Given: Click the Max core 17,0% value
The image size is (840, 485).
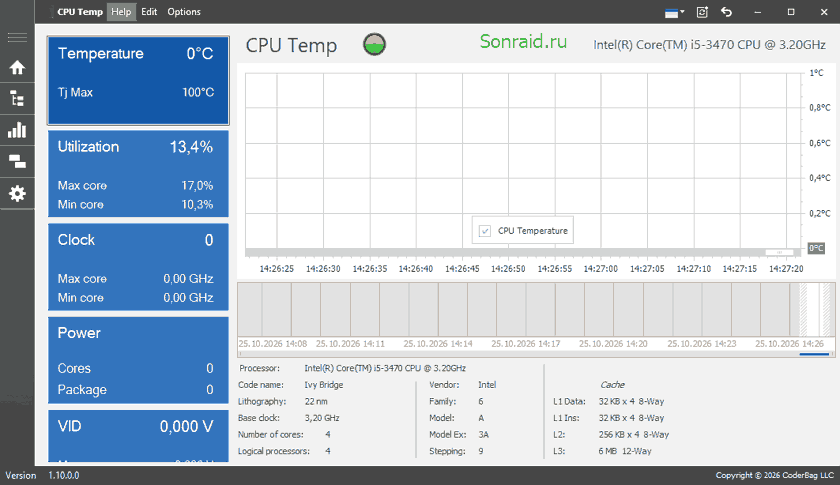Looking at the screenshot, I should tap(197, 185).
